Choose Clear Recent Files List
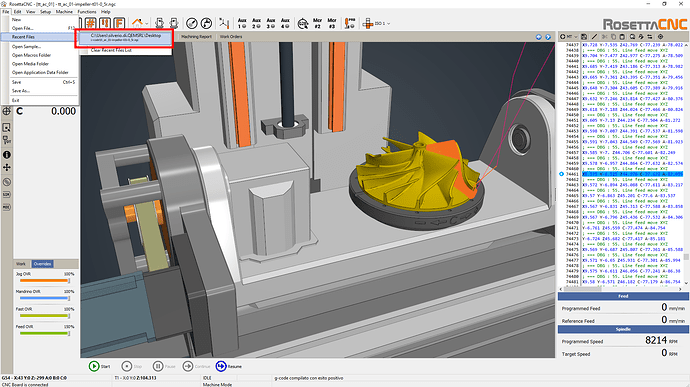This screenshot has width=690, height=387. [111, 50]
